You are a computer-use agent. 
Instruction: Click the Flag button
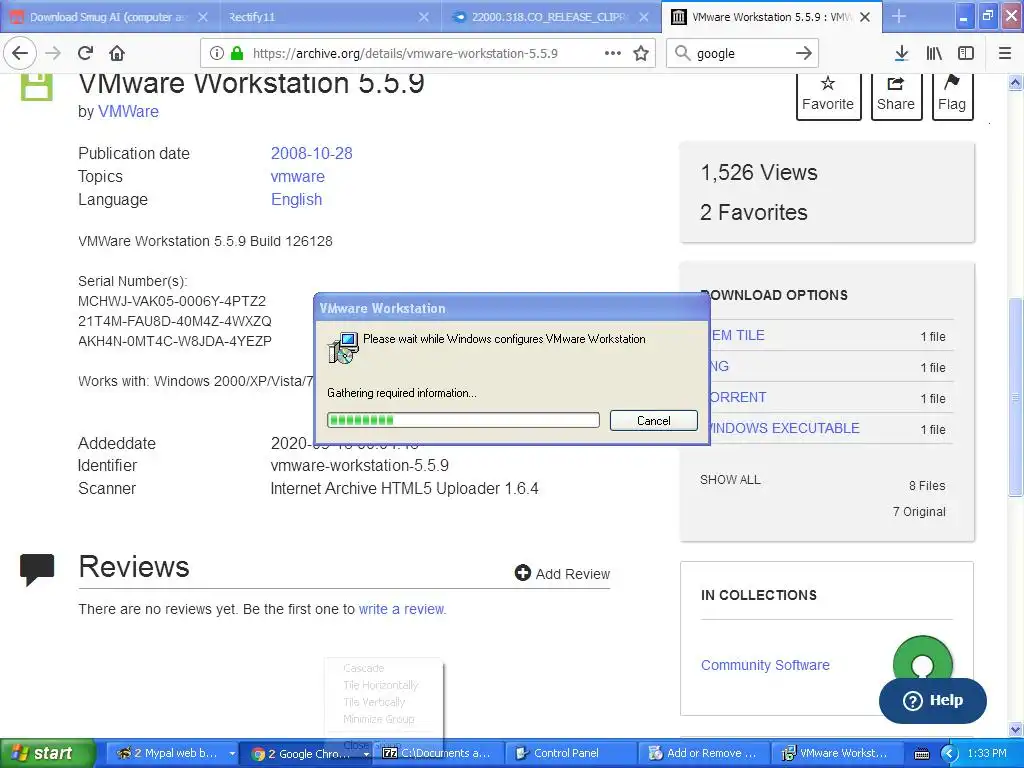[x=952, y=95]
